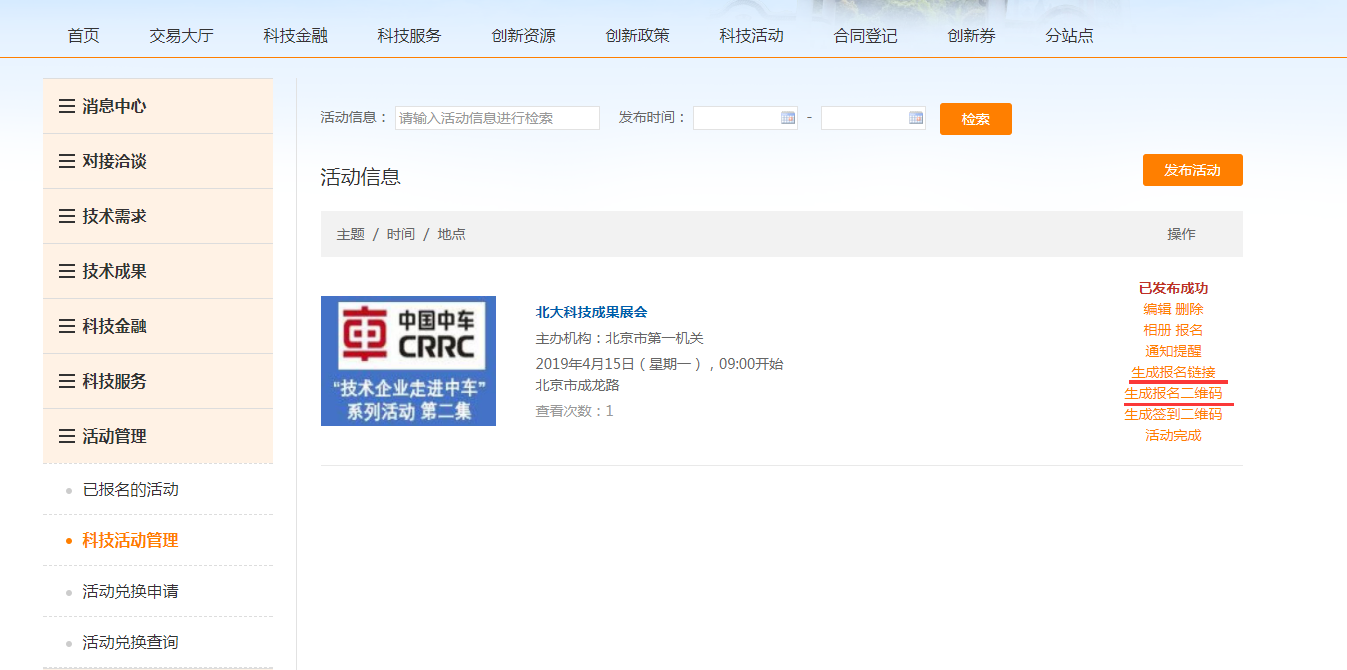
Task: Collapse 活动管理 sidebar section
Action: point(158,436)
